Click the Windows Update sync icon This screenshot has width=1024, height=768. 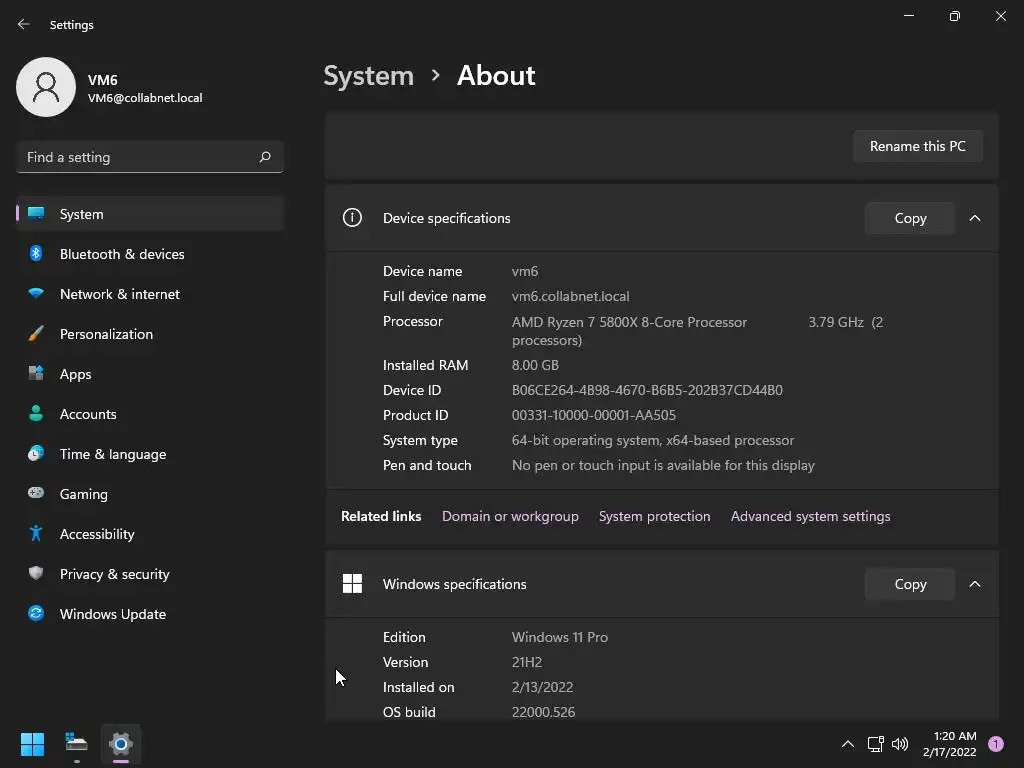(x=36, y=614)
